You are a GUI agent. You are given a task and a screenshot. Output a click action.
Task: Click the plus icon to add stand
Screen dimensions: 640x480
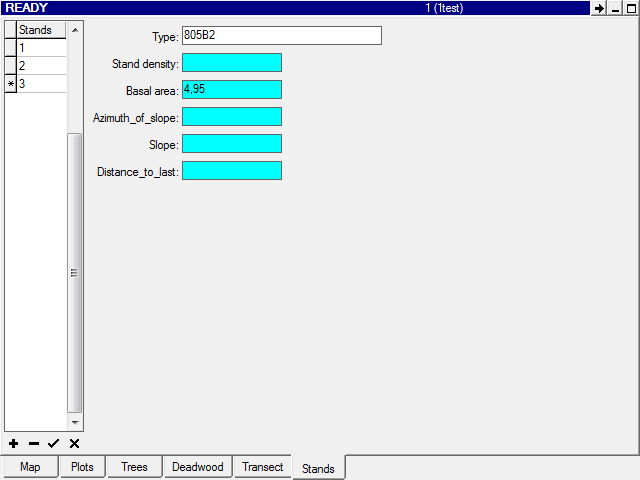(13, 443)
